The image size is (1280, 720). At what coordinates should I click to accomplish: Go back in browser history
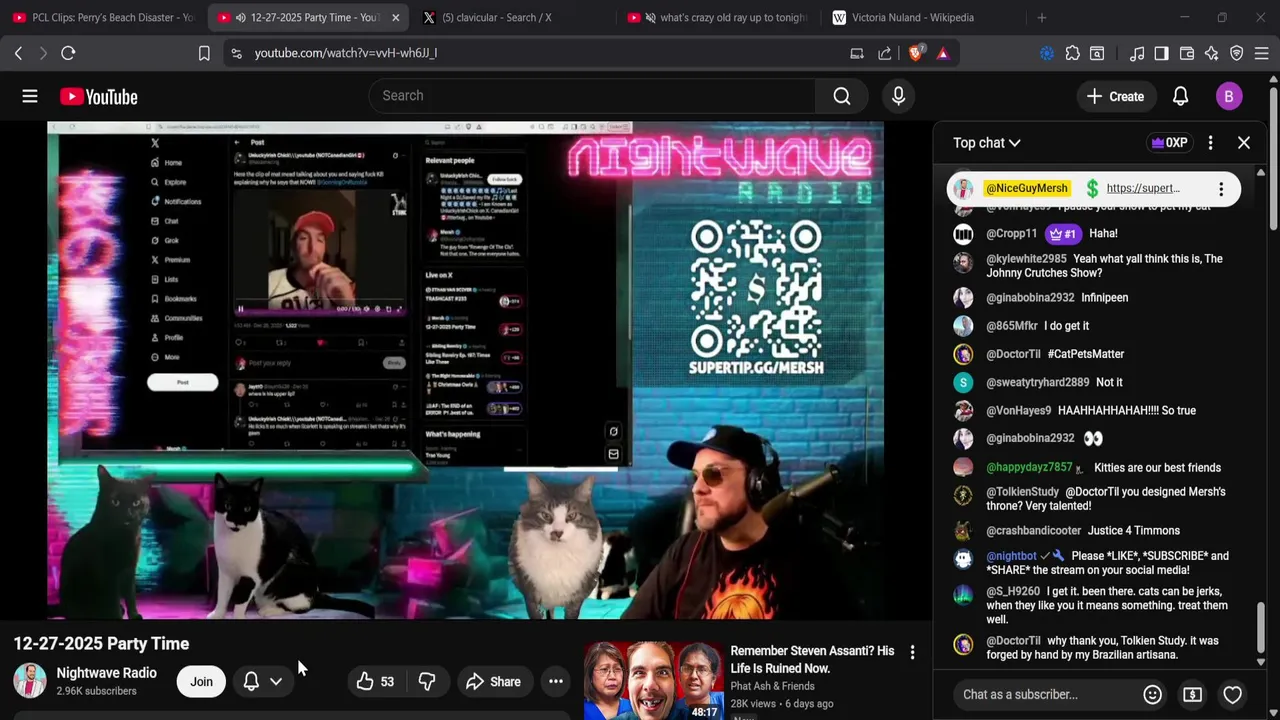pos(18,53)
